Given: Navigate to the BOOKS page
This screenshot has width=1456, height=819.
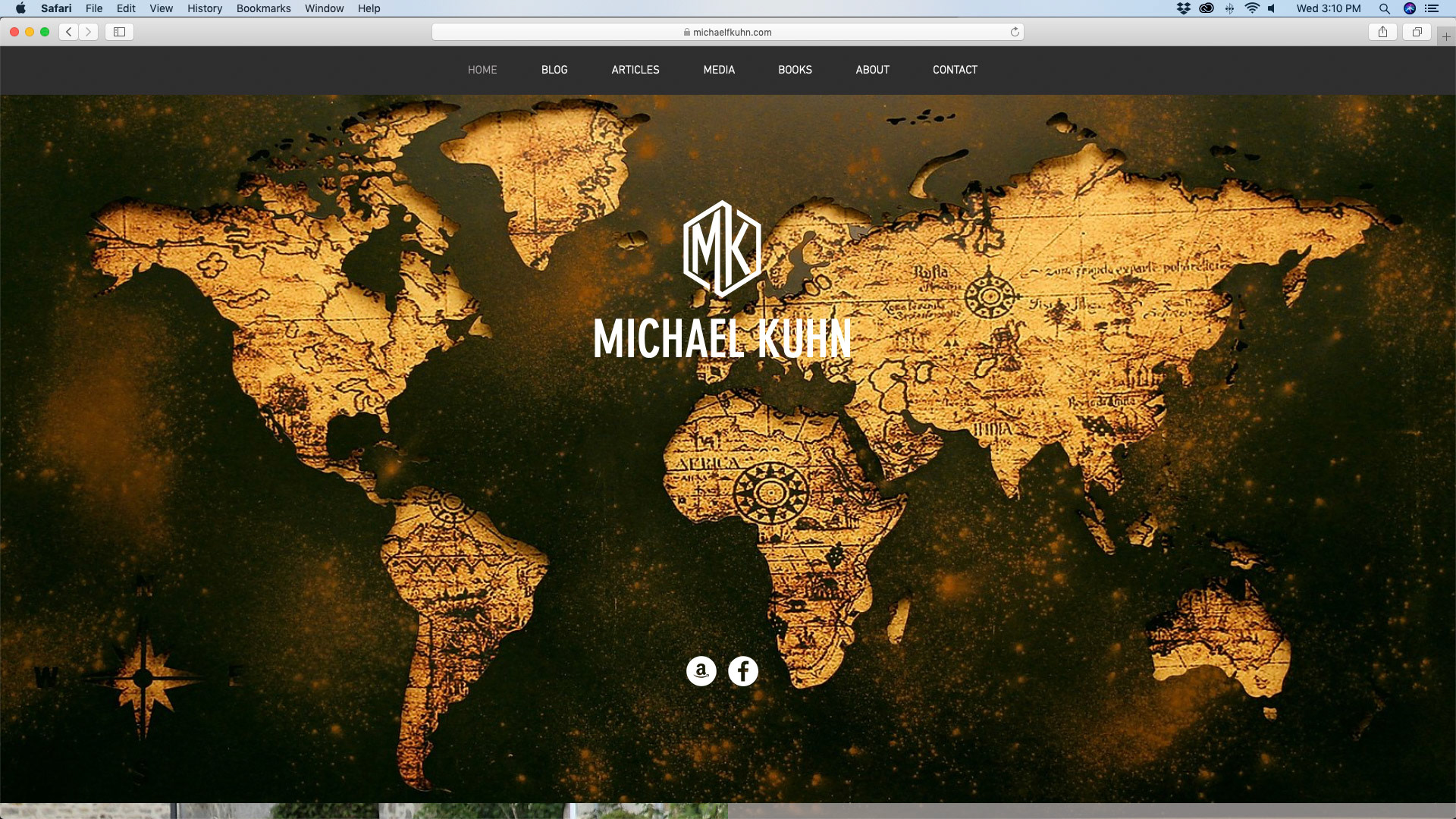Looking at the screenshot, I should [795, 70].
